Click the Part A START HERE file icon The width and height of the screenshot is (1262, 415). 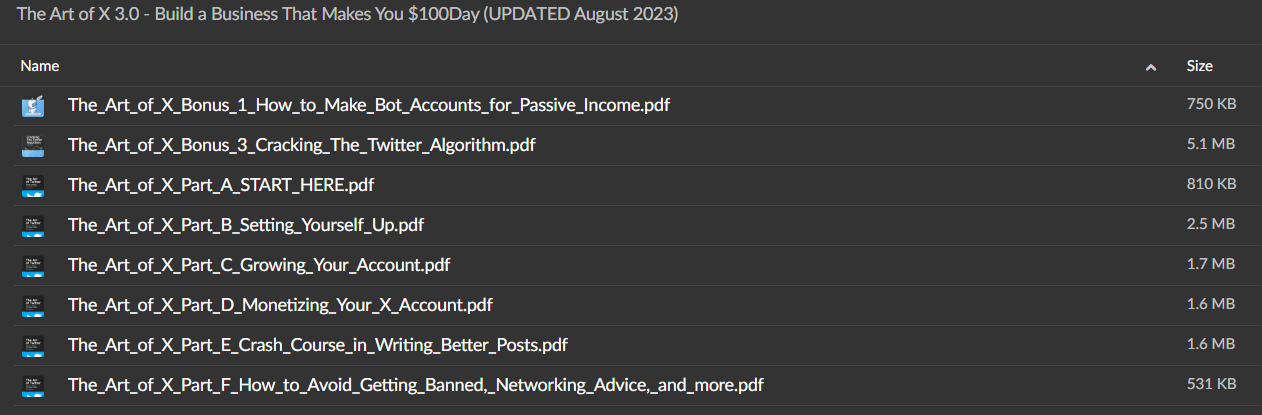[x=33, y=185]
